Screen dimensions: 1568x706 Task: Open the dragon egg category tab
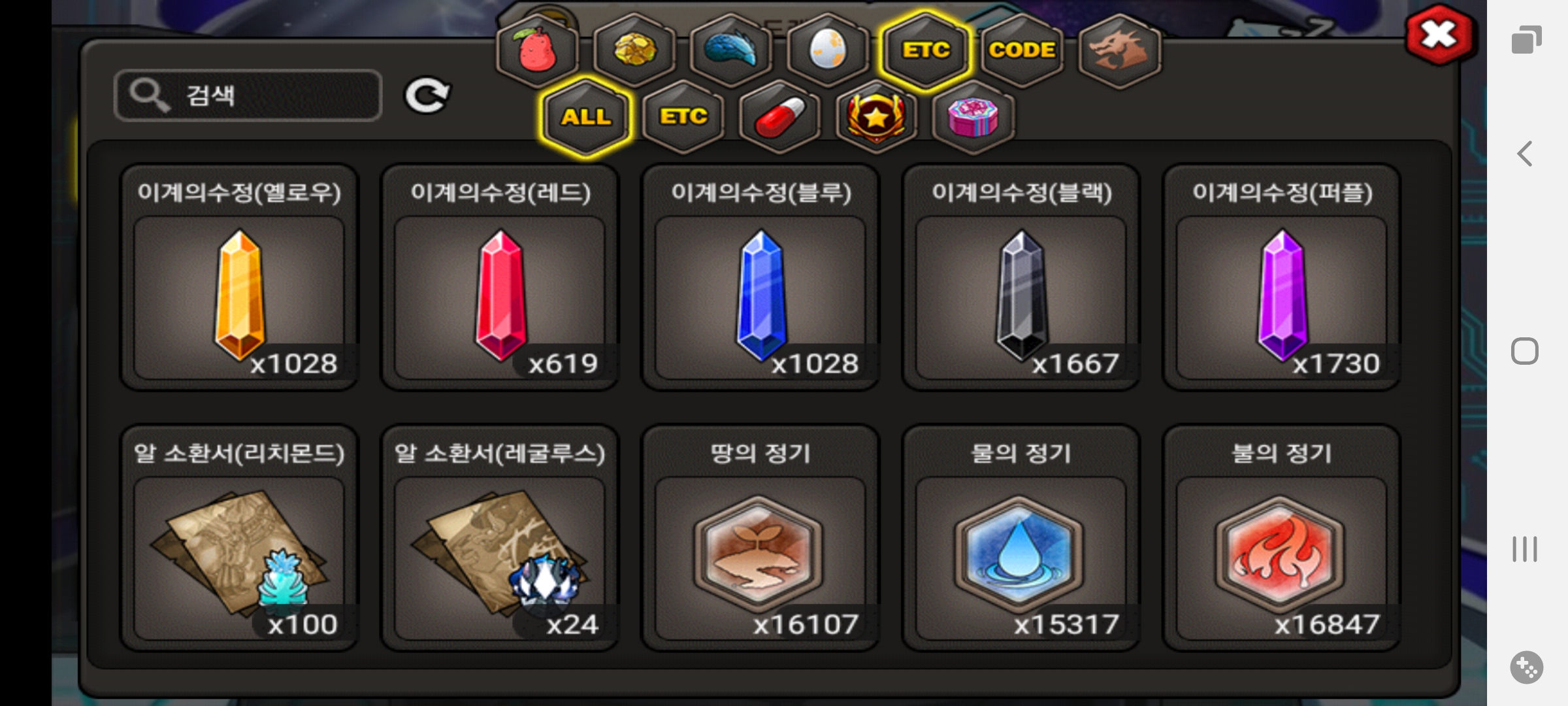point(828,50)
